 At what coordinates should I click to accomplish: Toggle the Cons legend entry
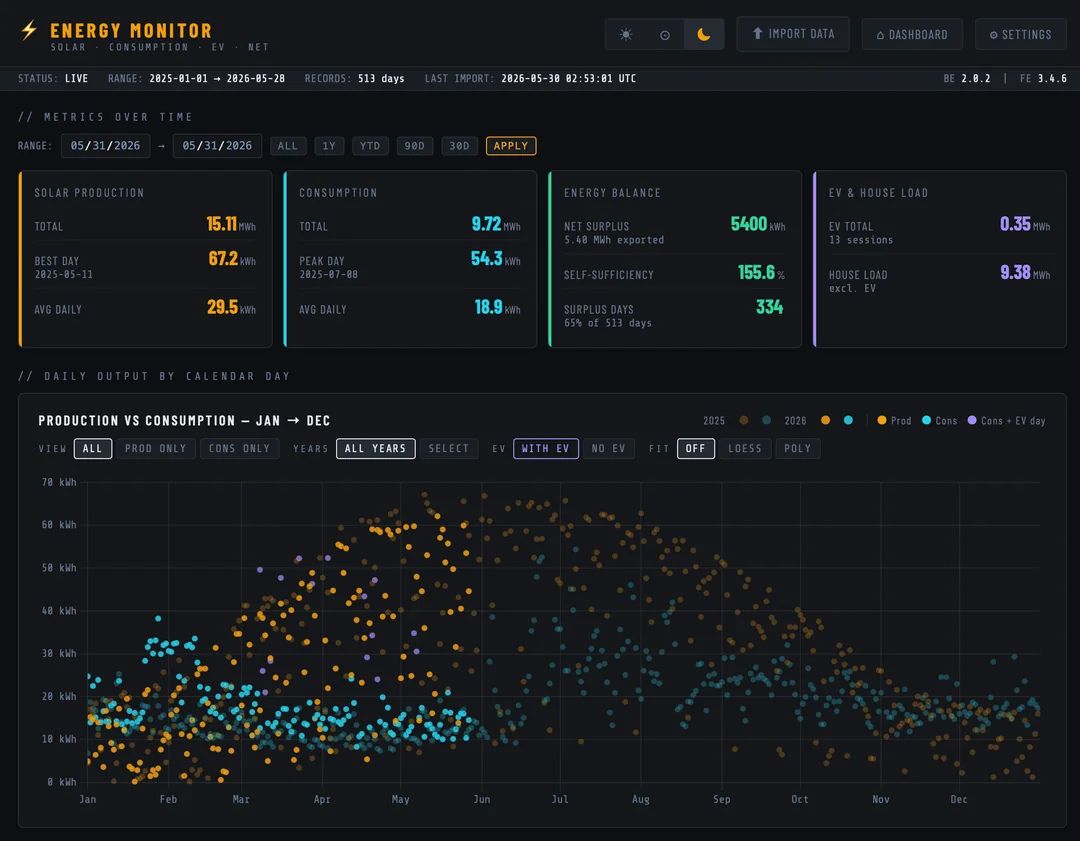point(939,420)
